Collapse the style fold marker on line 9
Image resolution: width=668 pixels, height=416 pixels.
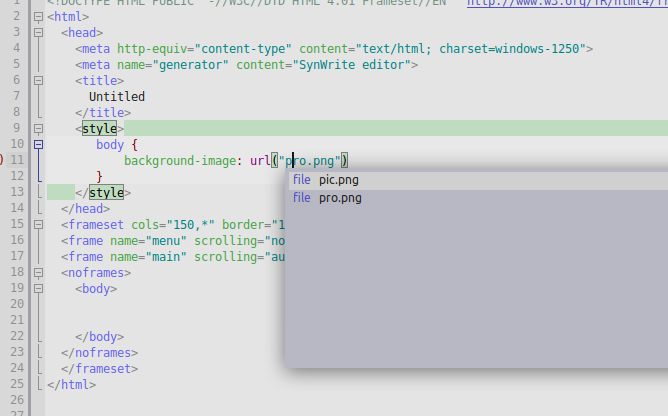(38, 129)
